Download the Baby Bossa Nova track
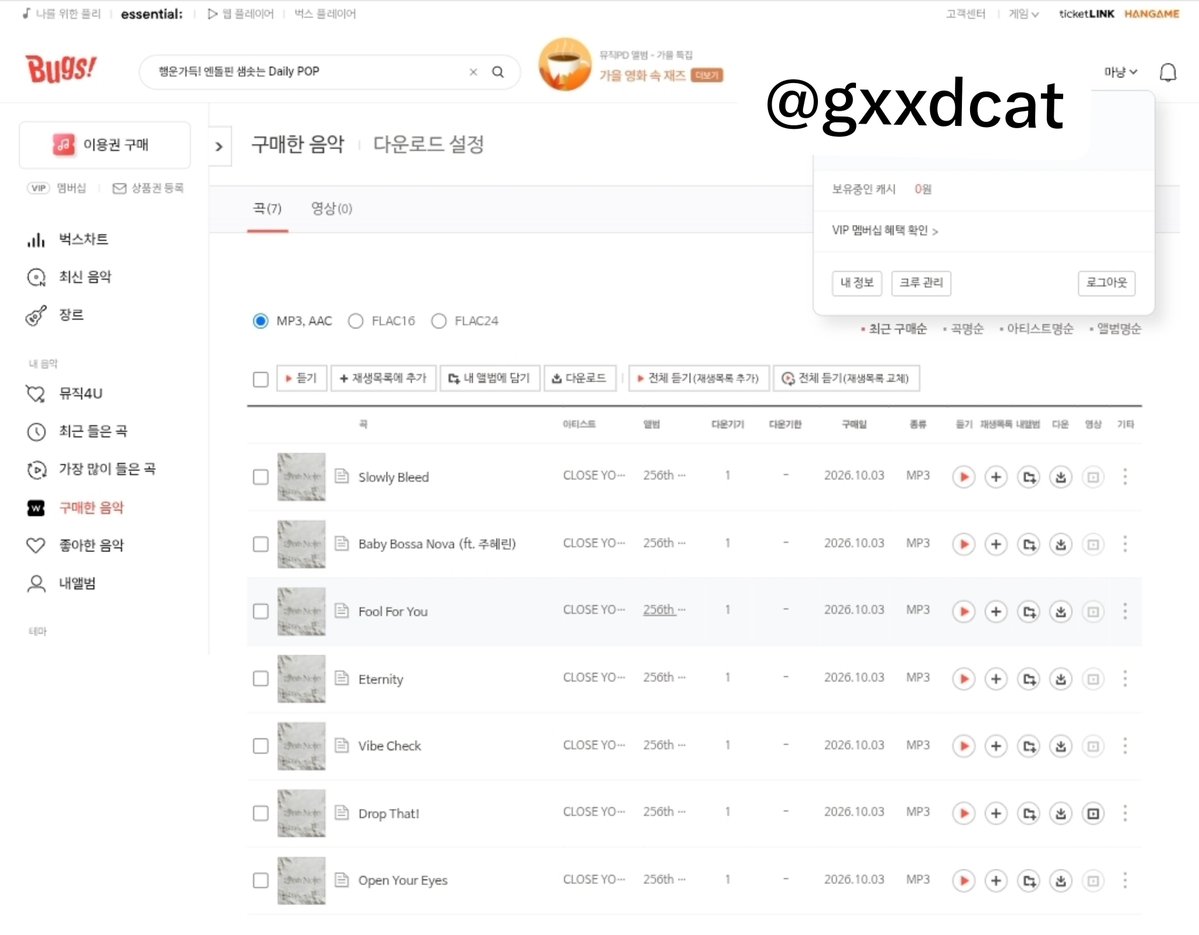The width and height of the screenshot is (1199, 935). click(1061, 544)
